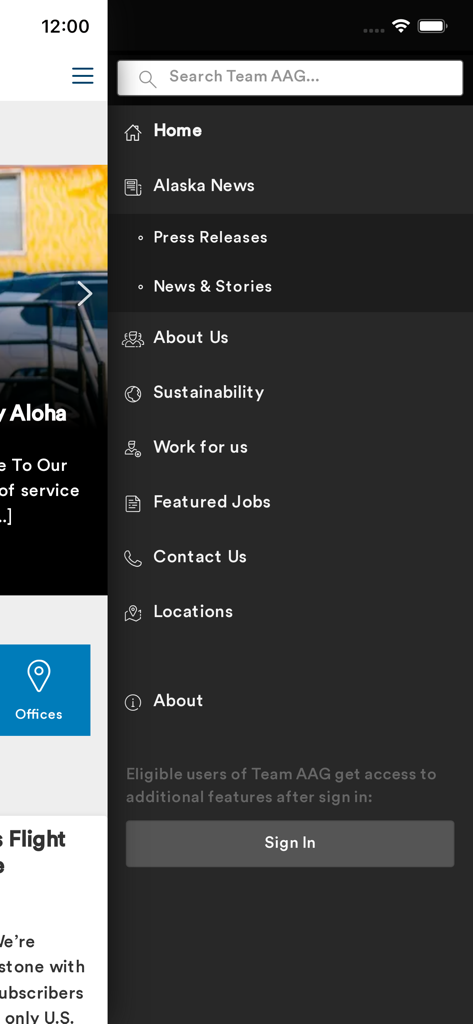This screenshot has height=1024, width=473.
Task: Tap the Offices location pin icon
Action: (39, 676)
